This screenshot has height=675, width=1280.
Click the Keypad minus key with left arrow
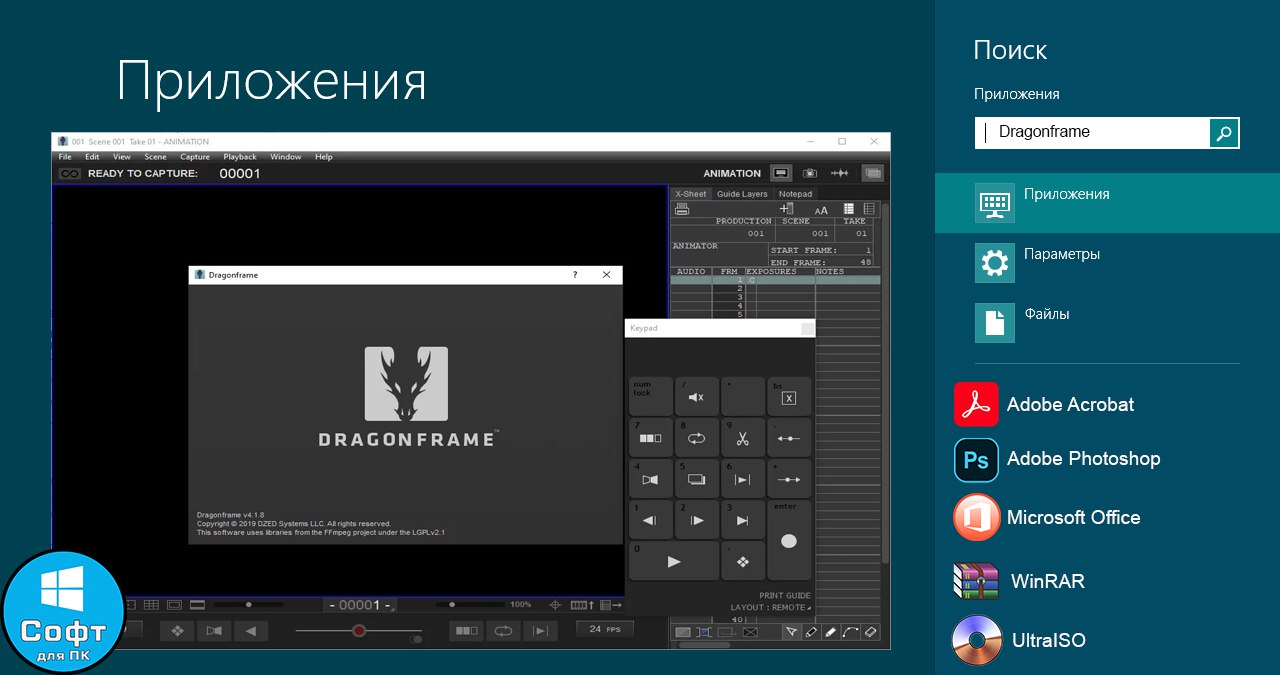tap(789, 438)
